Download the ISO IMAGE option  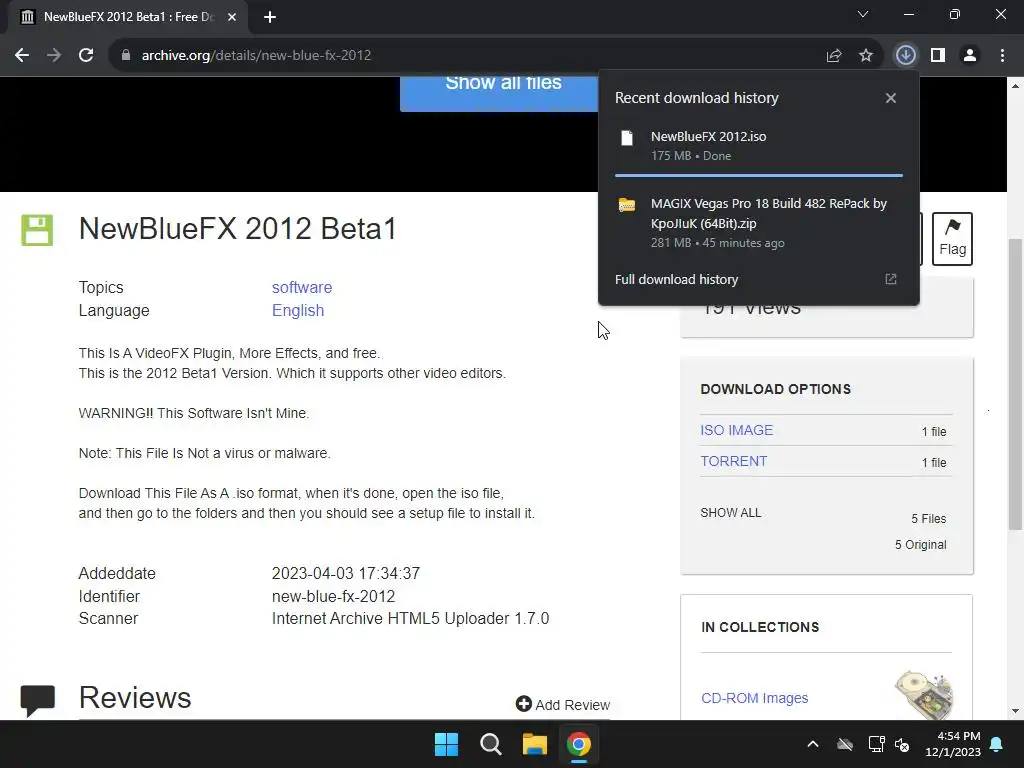(x=737, y=430)
